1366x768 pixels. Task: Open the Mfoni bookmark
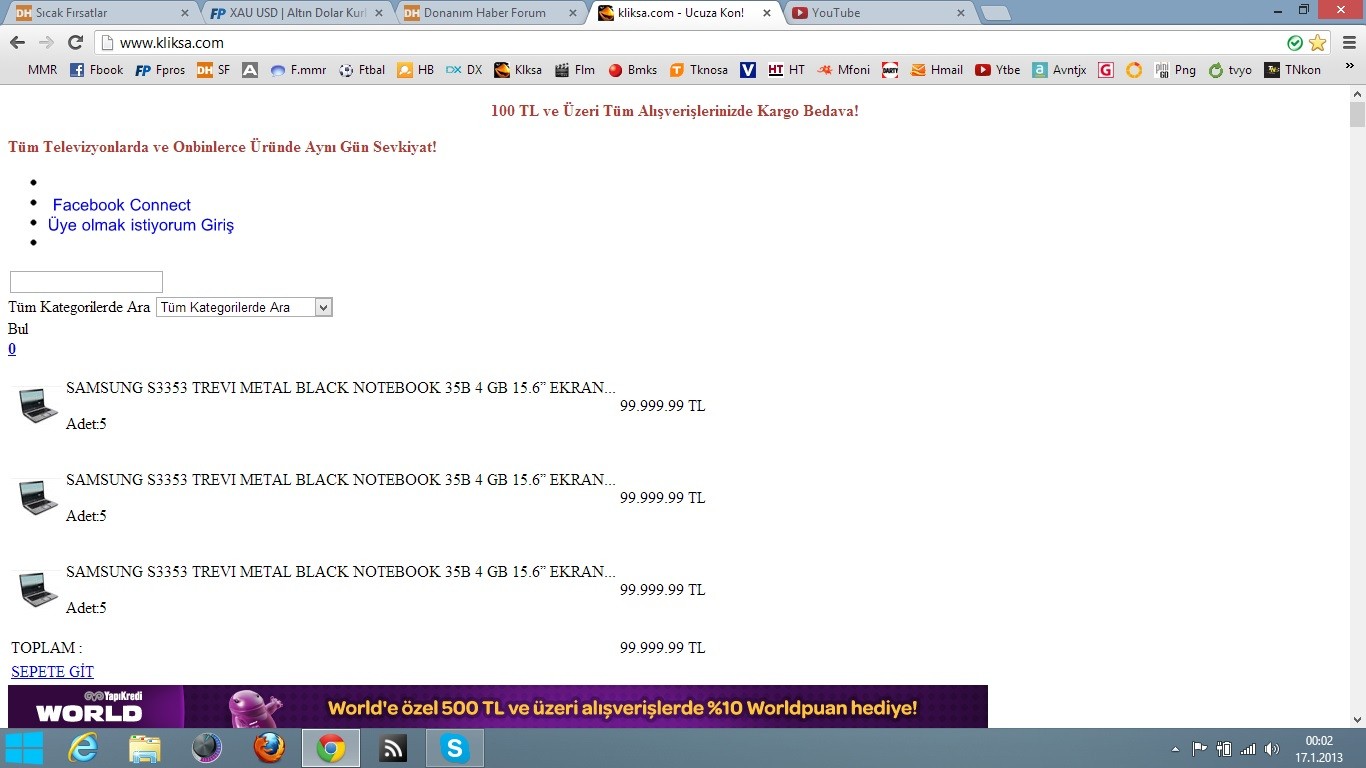843,70
